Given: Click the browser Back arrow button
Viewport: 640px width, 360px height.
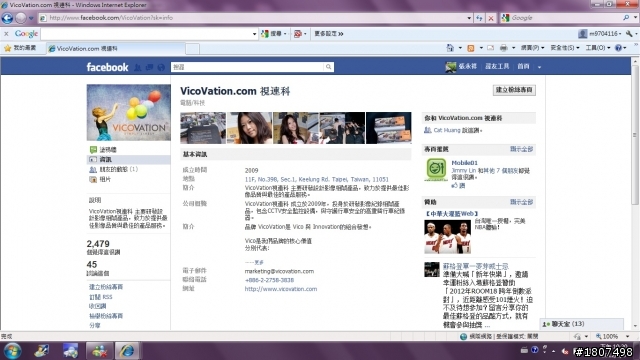Looking at the screenshot, I should click(7, 18).
